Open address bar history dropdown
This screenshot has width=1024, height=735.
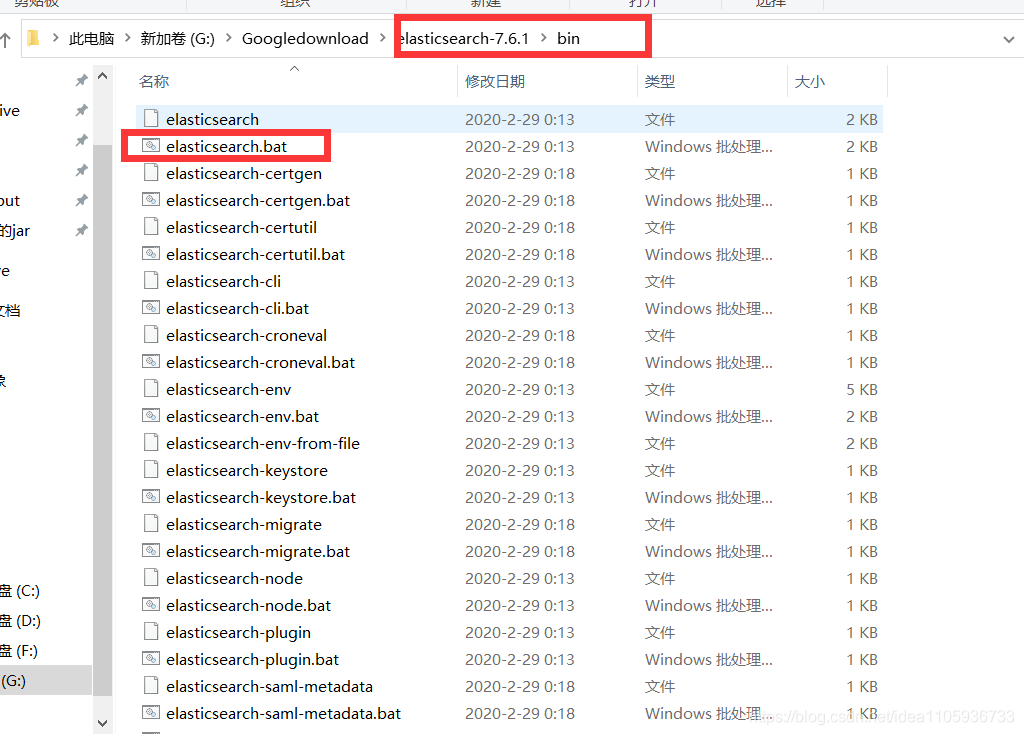pos(1008,39)
